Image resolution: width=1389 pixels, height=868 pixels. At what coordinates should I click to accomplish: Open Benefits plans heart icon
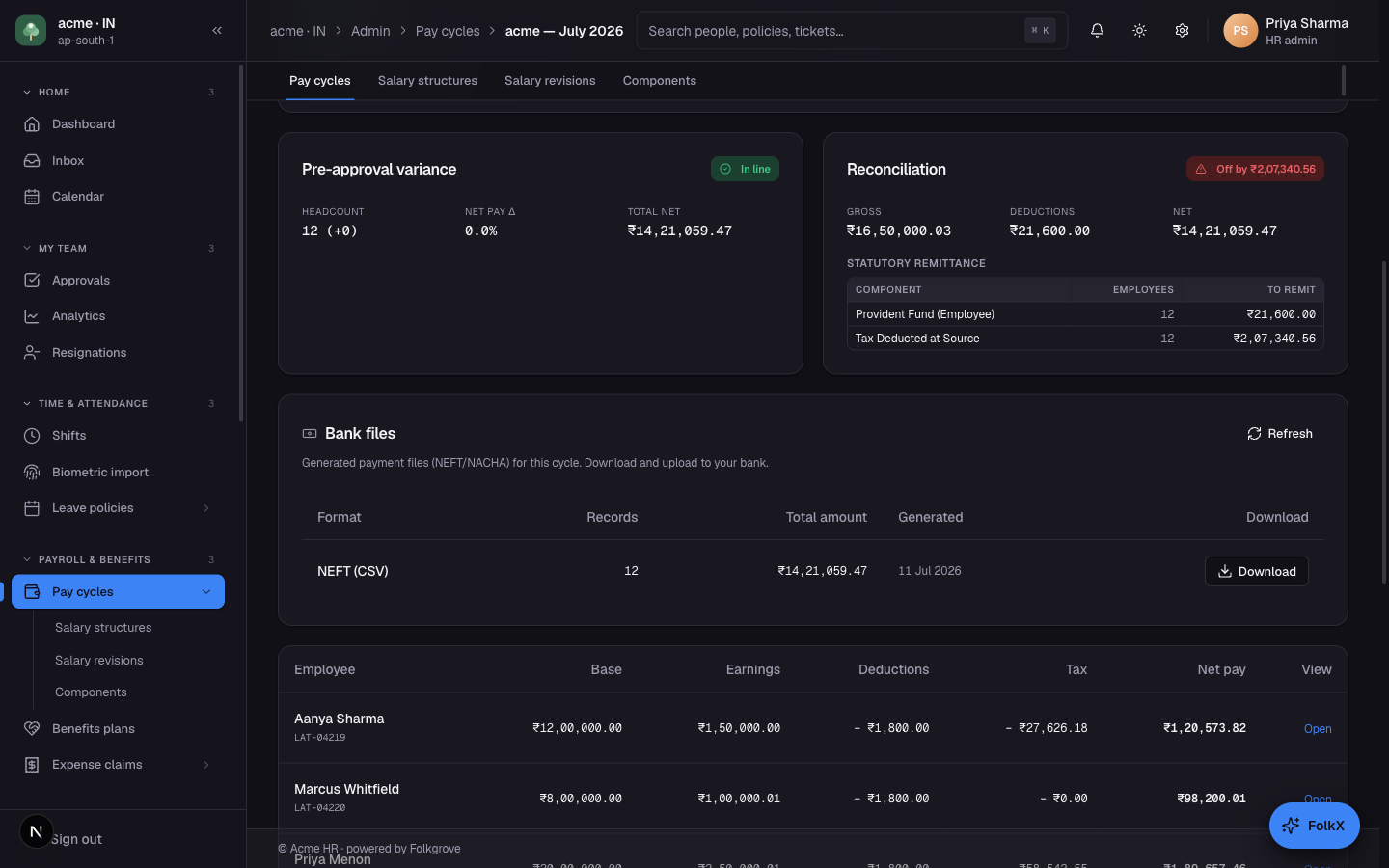(x=32, y=729)
